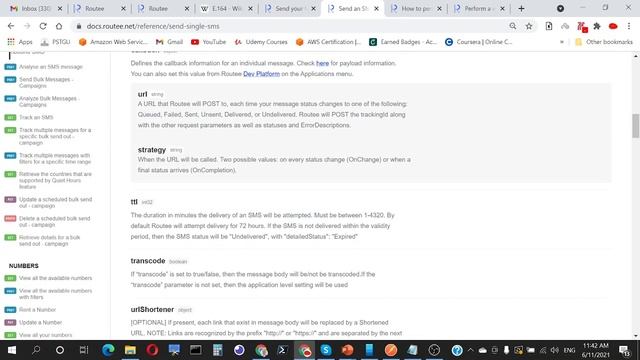640x360 pixels.
Task: Click the page vertical scrollbar thumb
Action: (636, 126)
